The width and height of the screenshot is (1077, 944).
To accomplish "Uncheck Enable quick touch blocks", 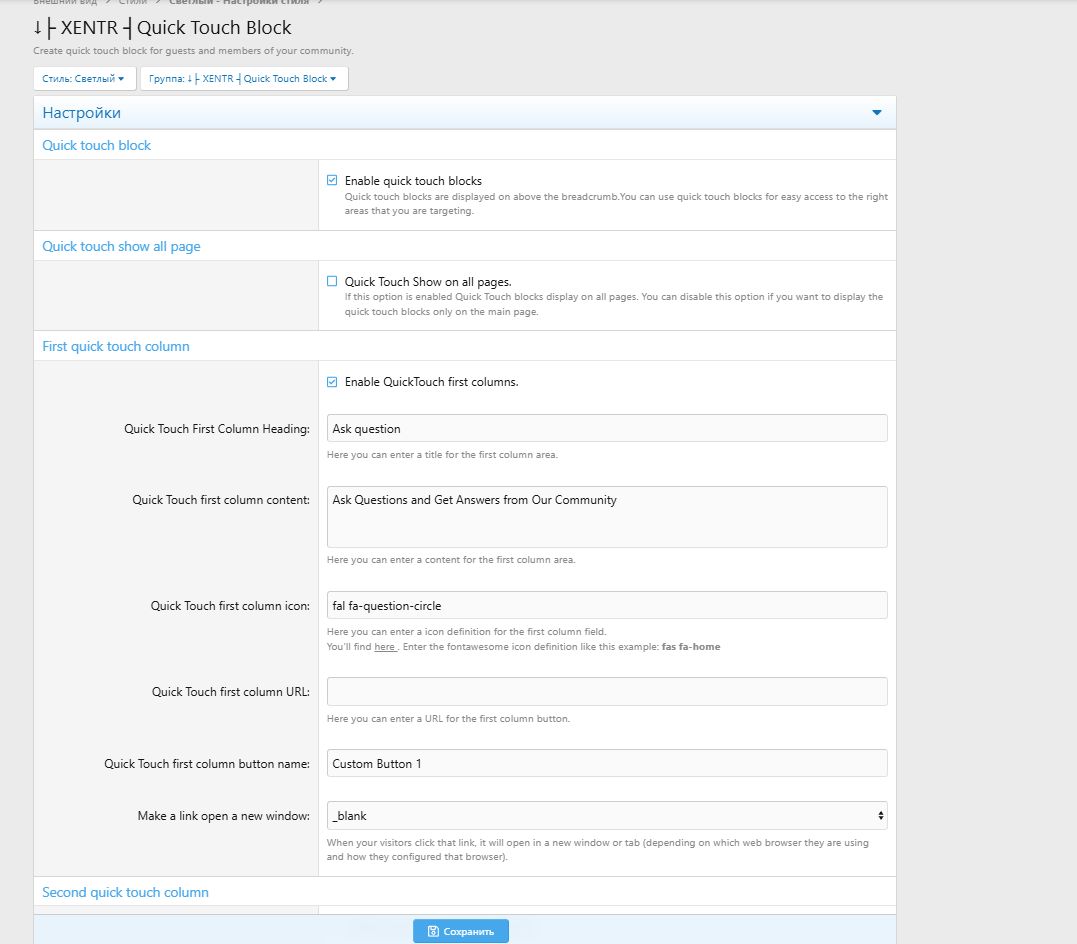I will click(x=332, y=181).
